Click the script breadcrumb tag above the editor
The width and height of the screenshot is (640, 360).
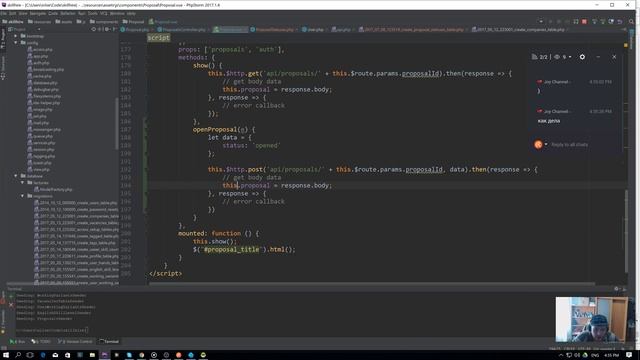(158, 38)
